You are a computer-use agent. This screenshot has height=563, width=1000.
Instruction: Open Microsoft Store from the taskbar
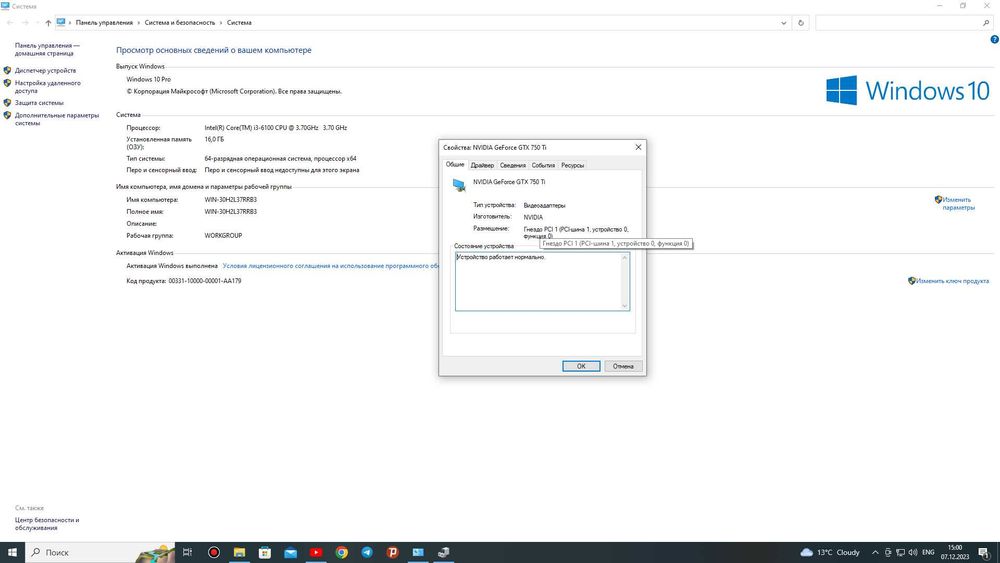pyautogui.click(x=265, y=552)
